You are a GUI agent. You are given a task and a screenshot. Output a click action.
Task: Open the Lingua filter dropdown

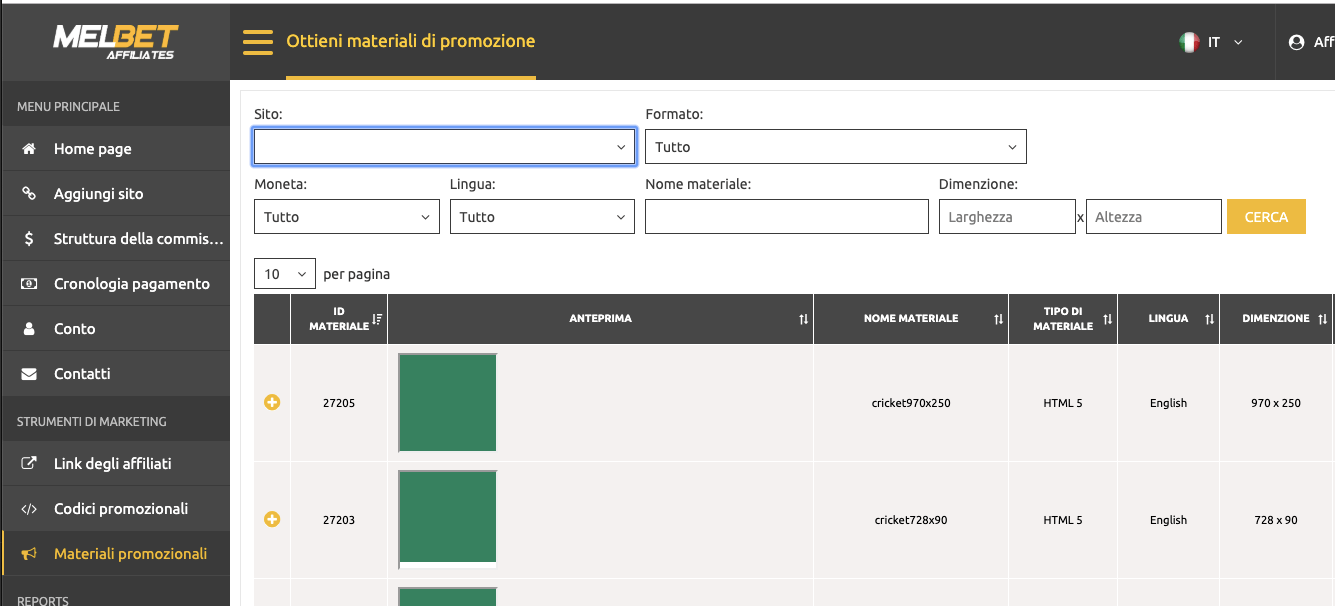(542, 217)
